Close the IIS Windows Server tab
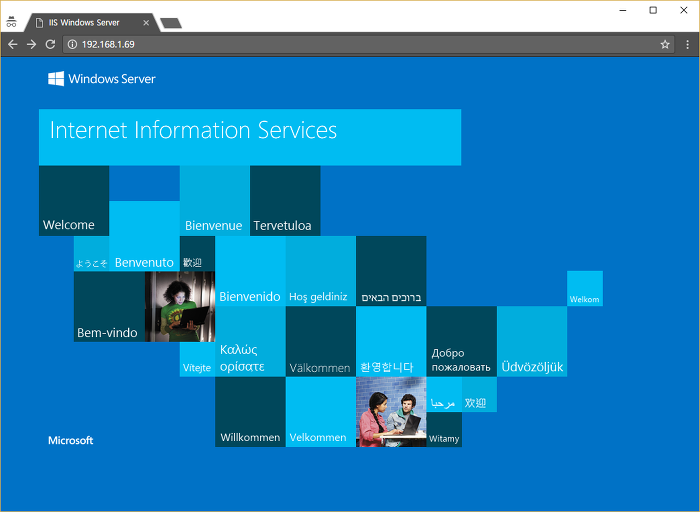The height and width of the screenshot is (512, 700). [x=146, y=23]
